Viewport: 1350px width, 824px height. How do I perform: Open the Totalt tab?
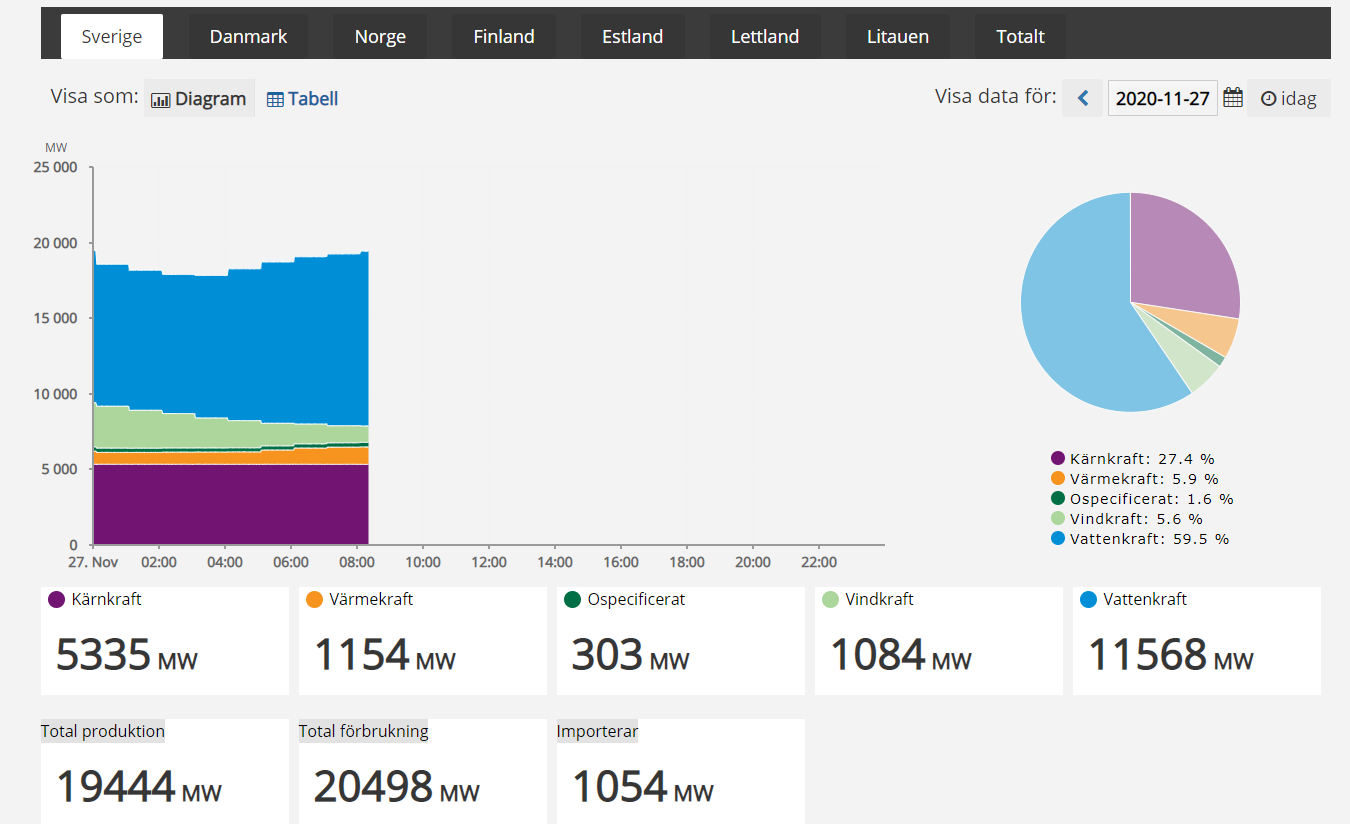click(1020, 37)
